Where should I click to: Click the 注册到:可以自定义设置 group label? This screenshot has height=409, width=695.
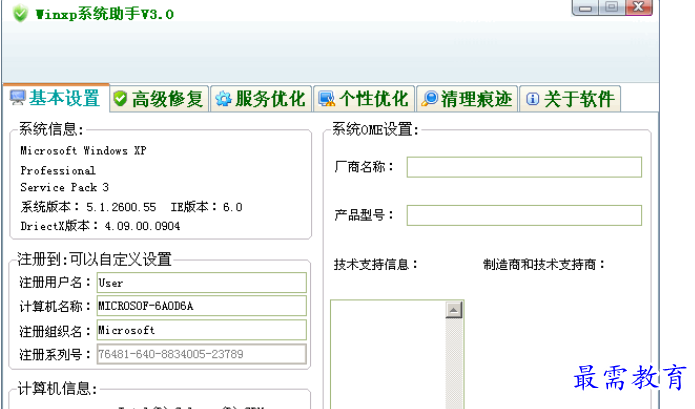94,259
